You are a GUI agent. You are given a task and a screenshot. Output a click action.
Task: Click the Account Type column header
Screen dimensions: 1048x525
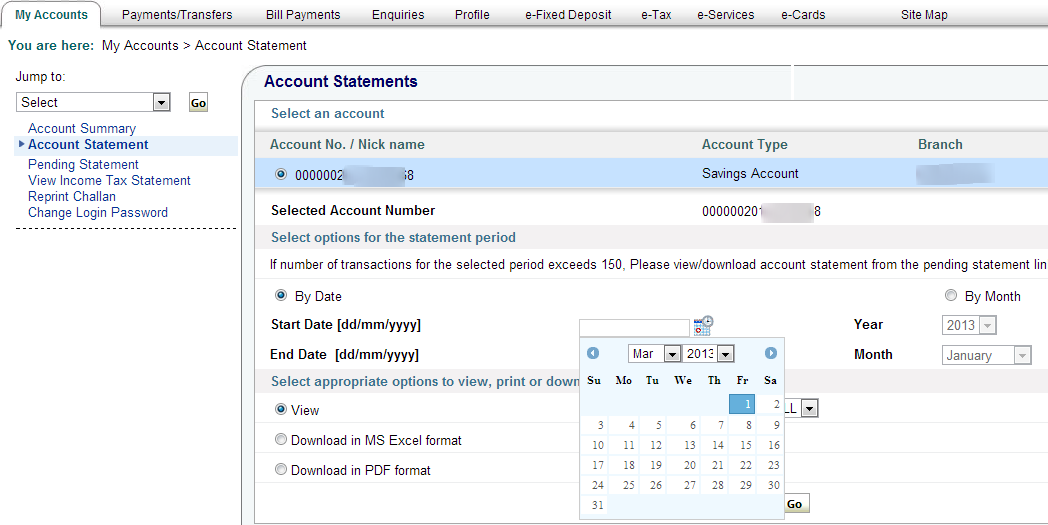(745, 144)
